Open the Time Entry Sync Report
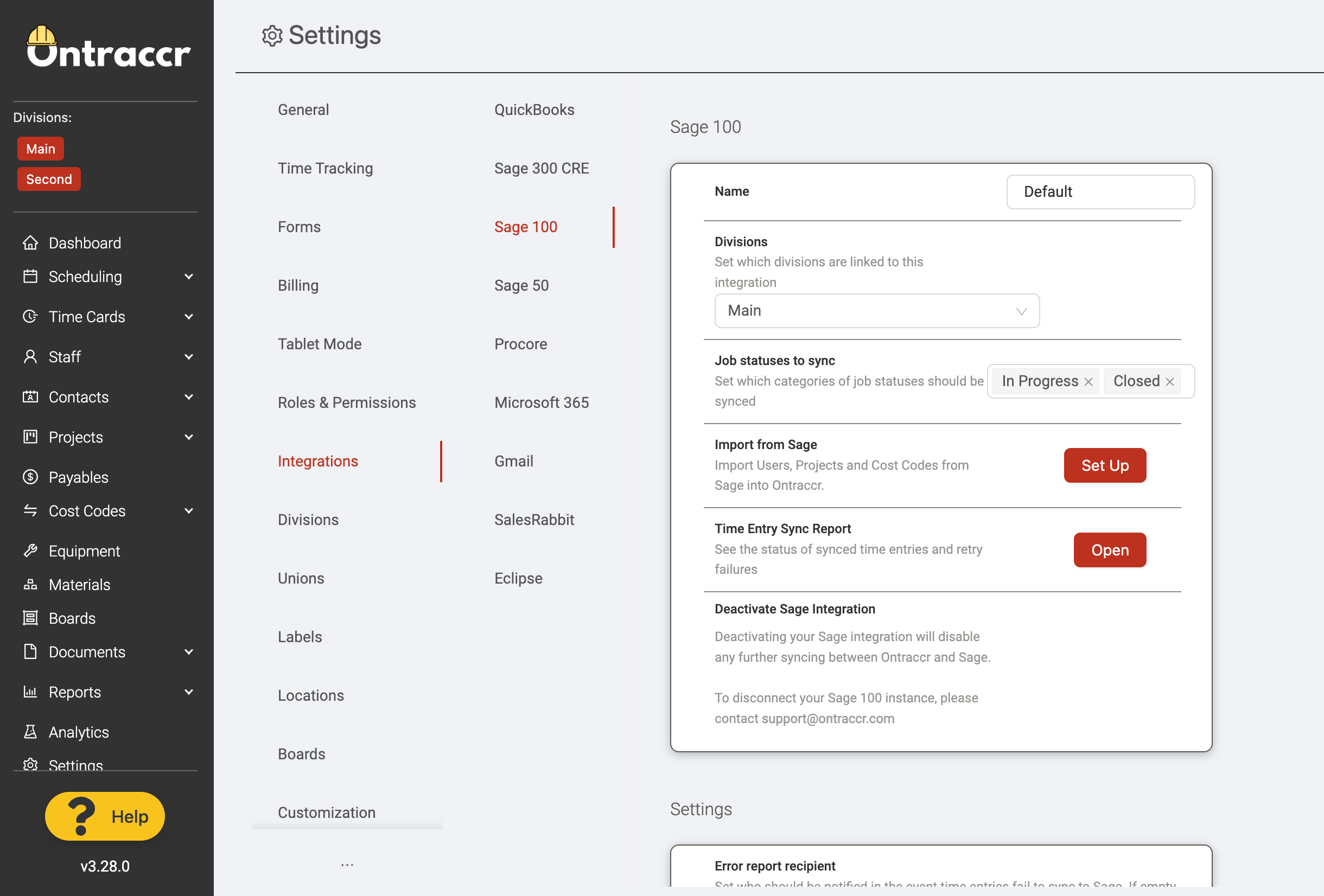 point(1110,549)
